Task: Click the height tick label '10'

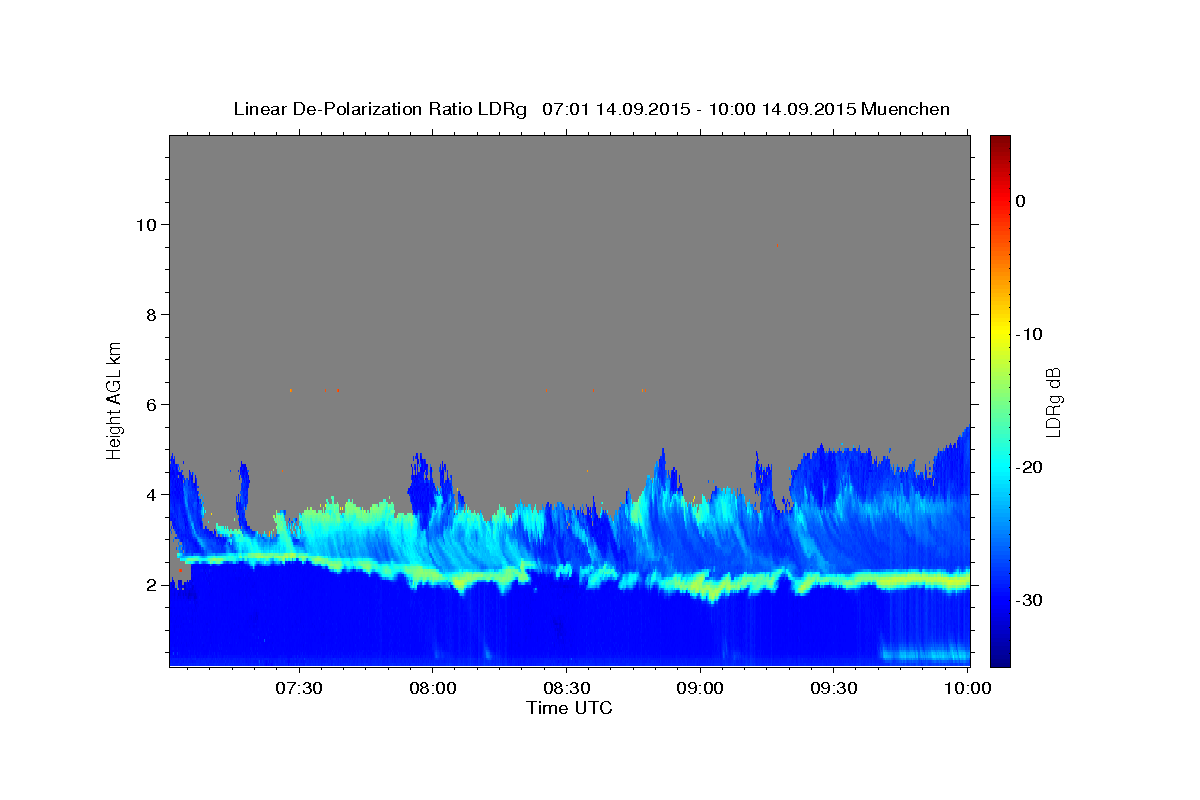Action: (x=149, y=225)
